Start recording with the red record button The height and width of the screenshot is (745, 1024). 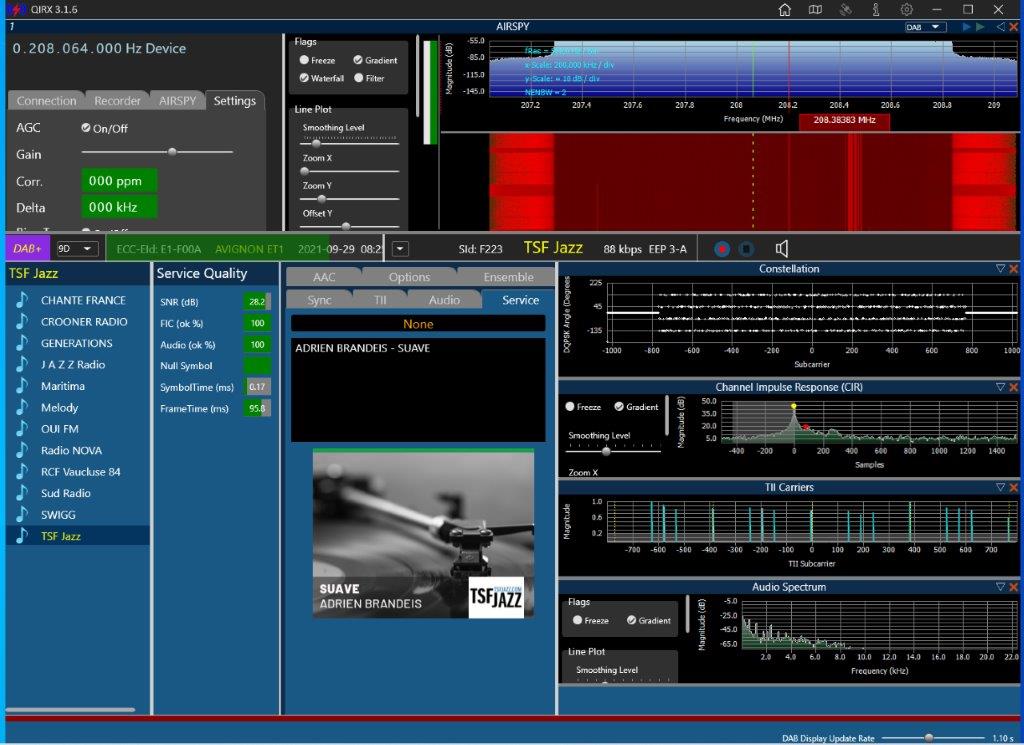point(722,249)
